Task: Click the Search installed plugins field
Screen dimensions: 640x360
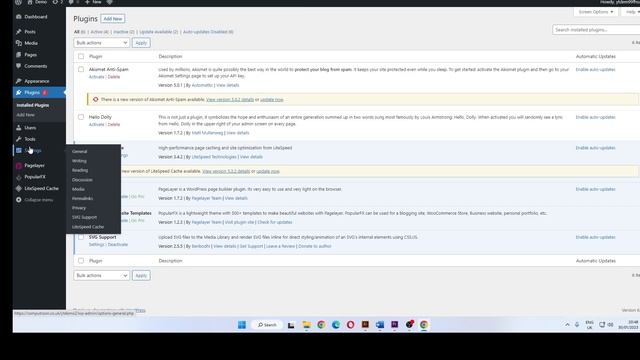Action: click(x=596, y=30)
